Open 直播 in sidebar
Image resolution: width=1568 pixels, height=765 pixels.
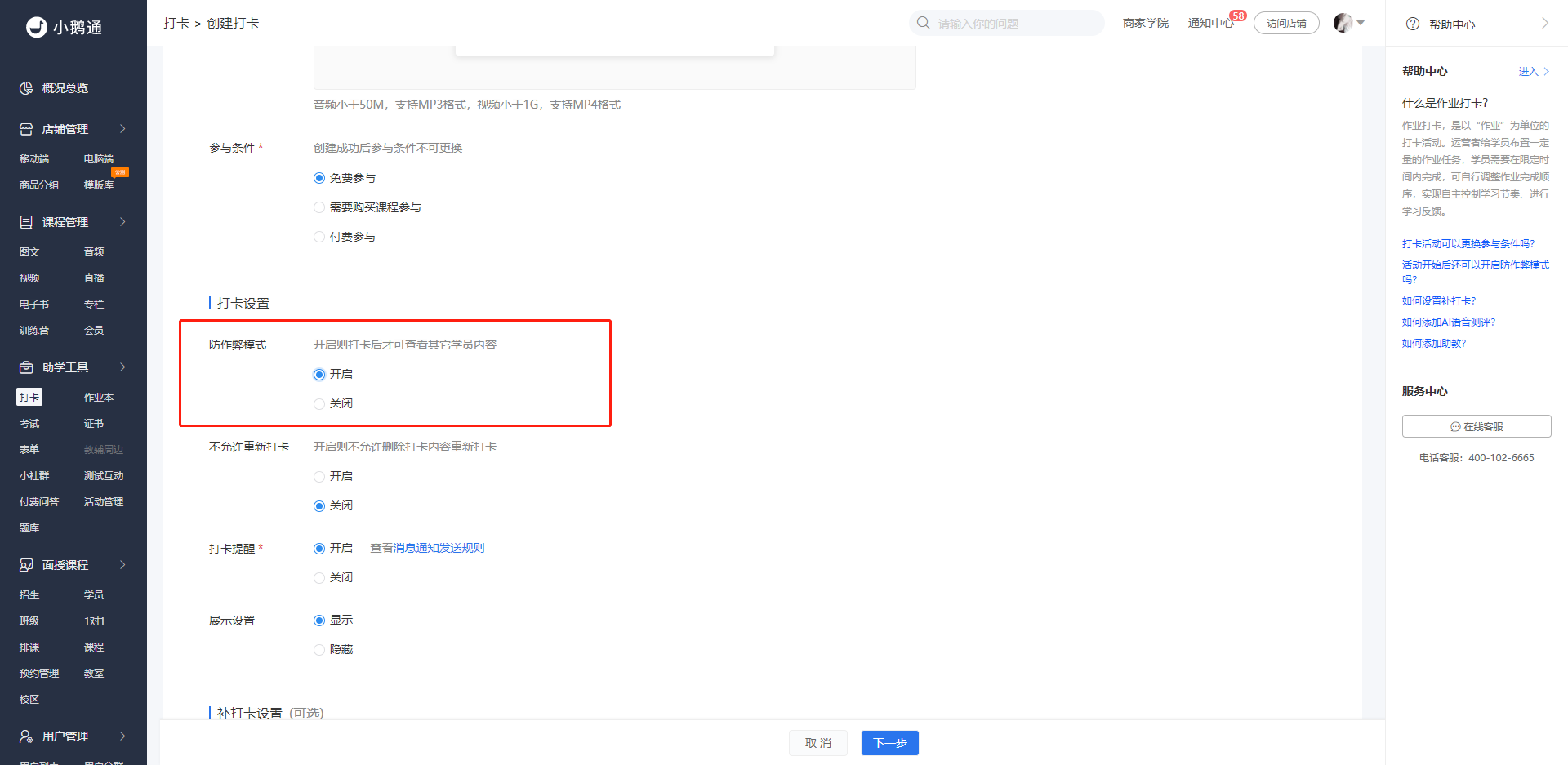pyautogui.click(x=94, y=278)
